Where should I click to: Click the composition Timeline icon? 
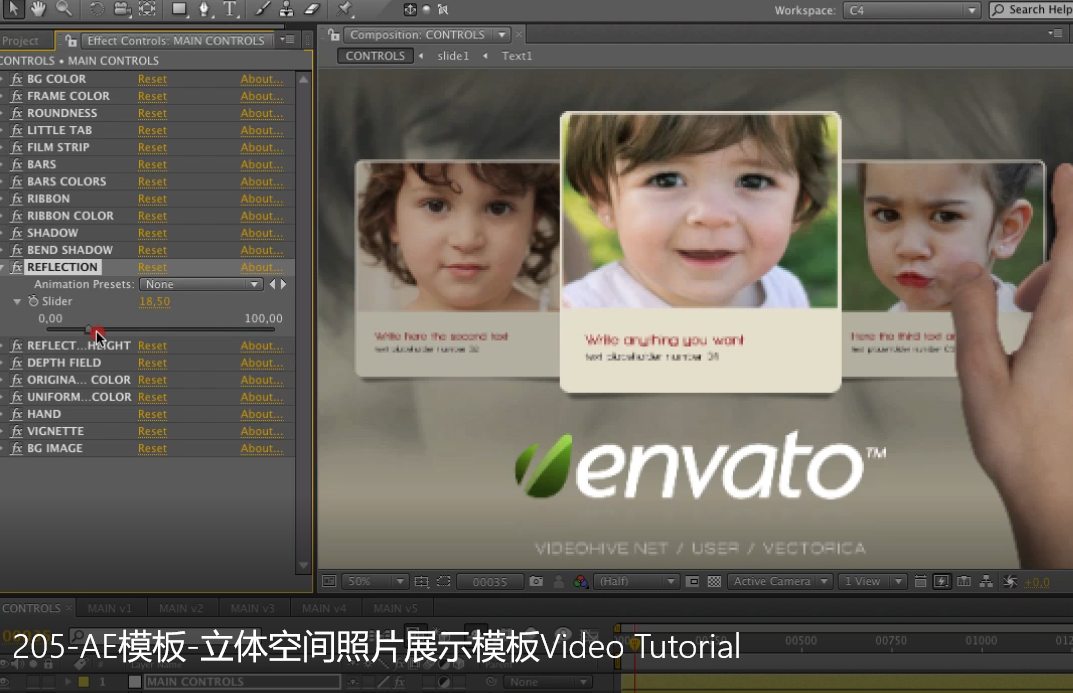click(964, 581)
